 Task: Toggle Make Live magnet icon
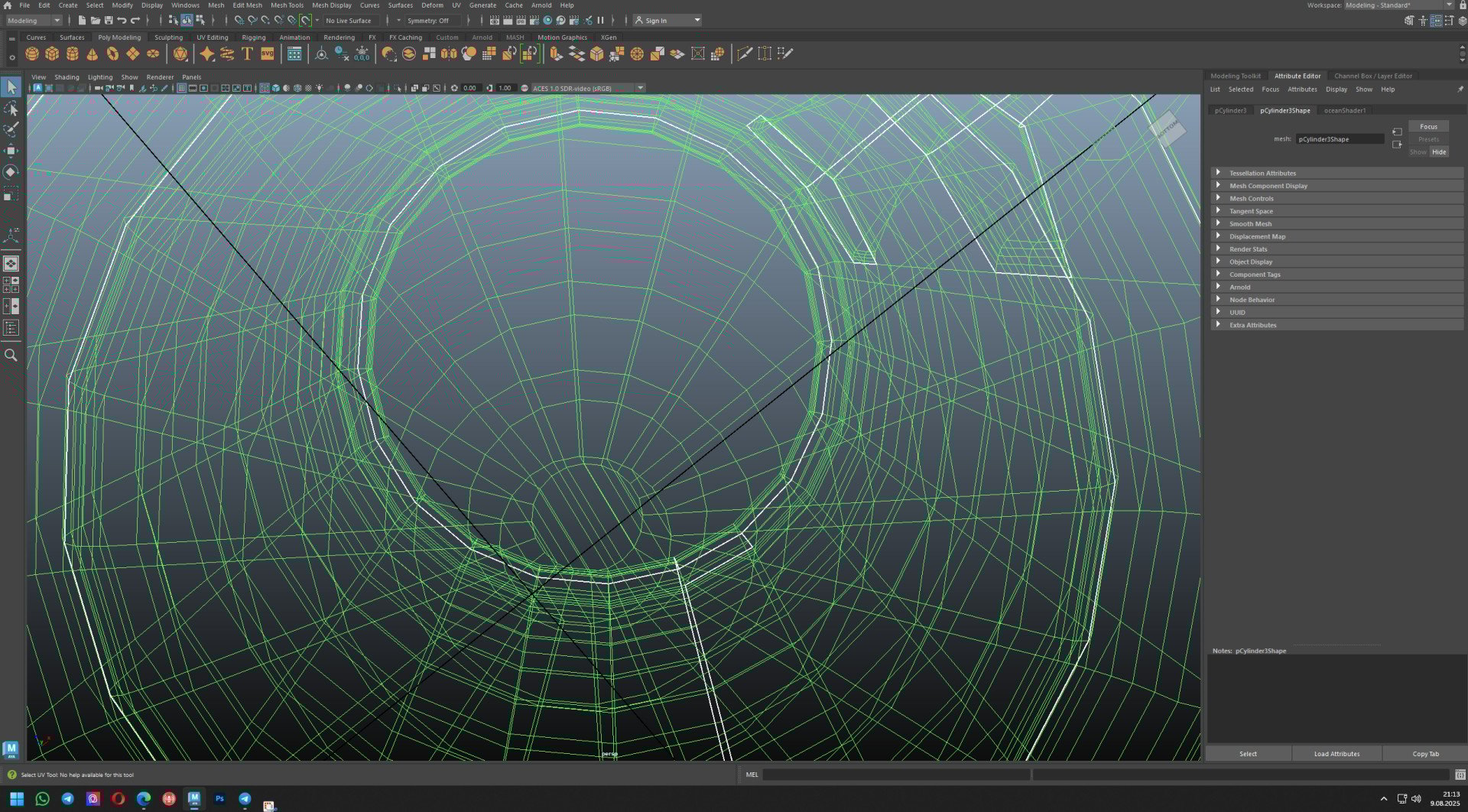click(306, 21)
